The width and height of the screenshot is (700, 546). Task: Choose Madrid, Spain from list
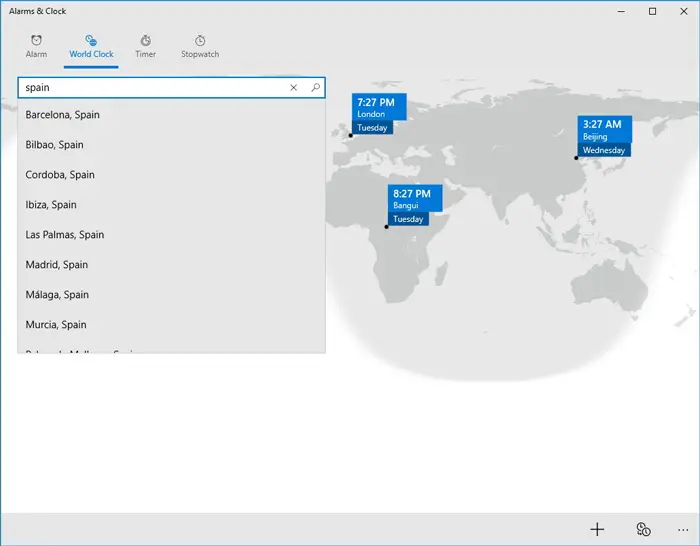[171, 264]
